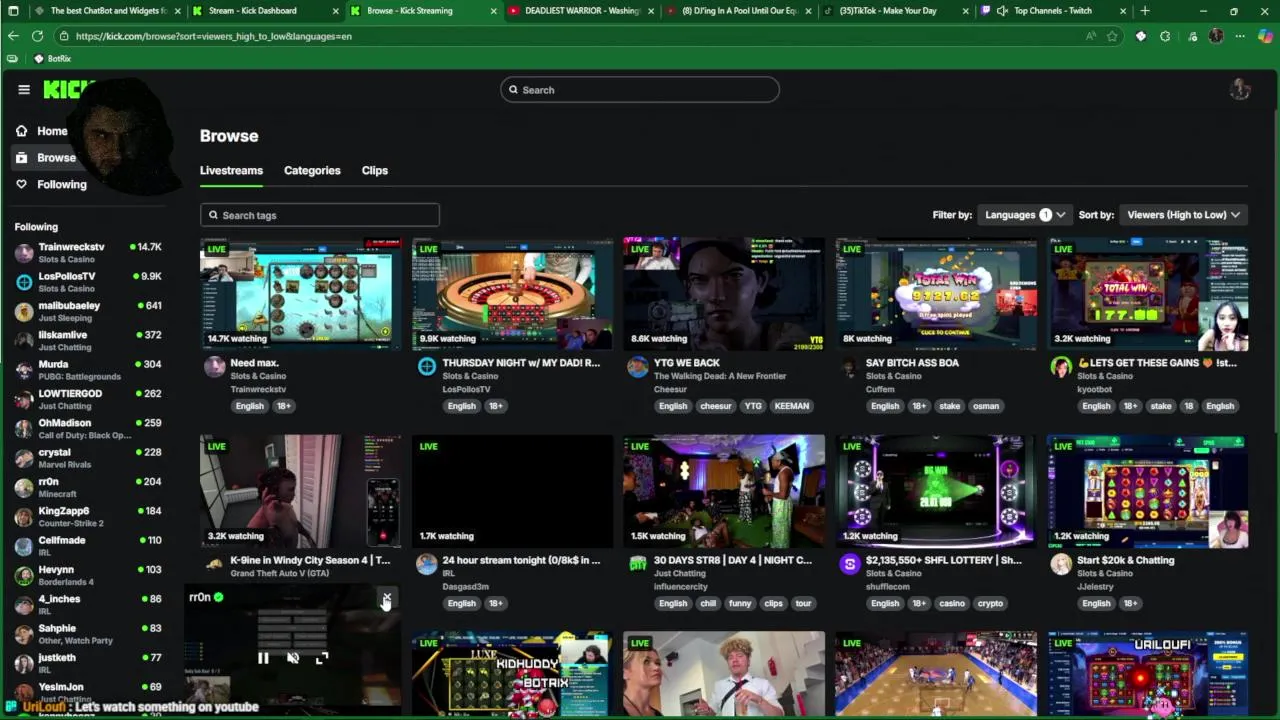Screen dimensions: 1280x720
Task: Switch to the Categories tab
Action: tap(312, 170)
